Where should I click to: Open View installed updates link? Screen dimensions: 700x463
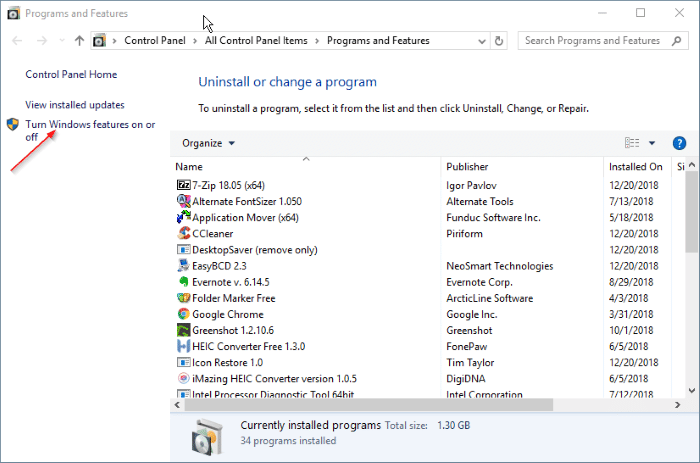[x=75, y=105]
